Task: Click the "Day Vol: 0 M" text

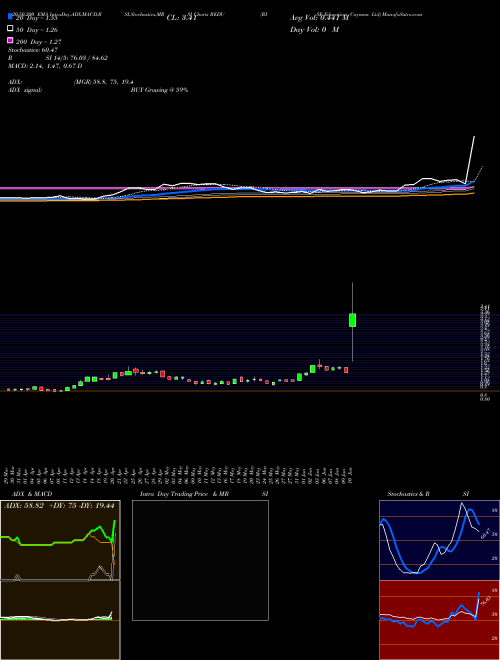Action: 314,29
